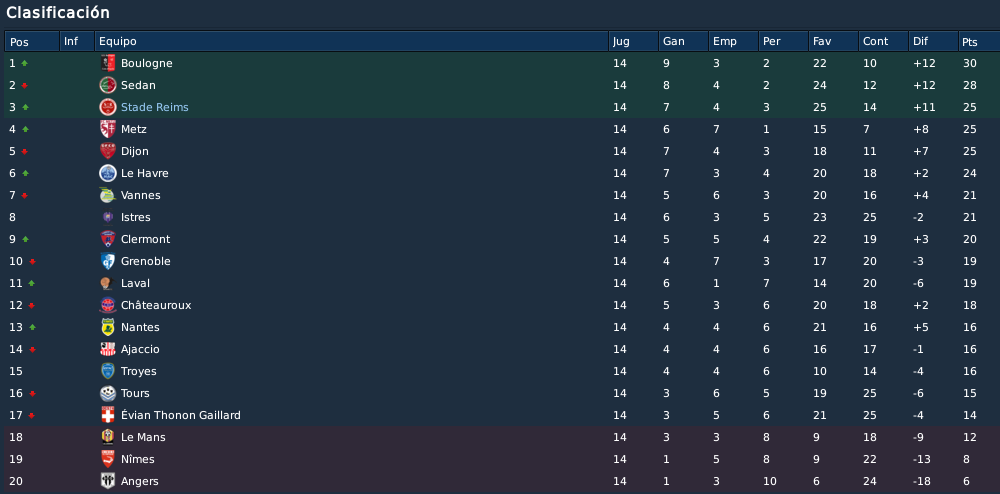This screenshot has width=1000, height=494.
Task: Select the Le Mans row in relegation zone
Action: (x=500, y=437)
